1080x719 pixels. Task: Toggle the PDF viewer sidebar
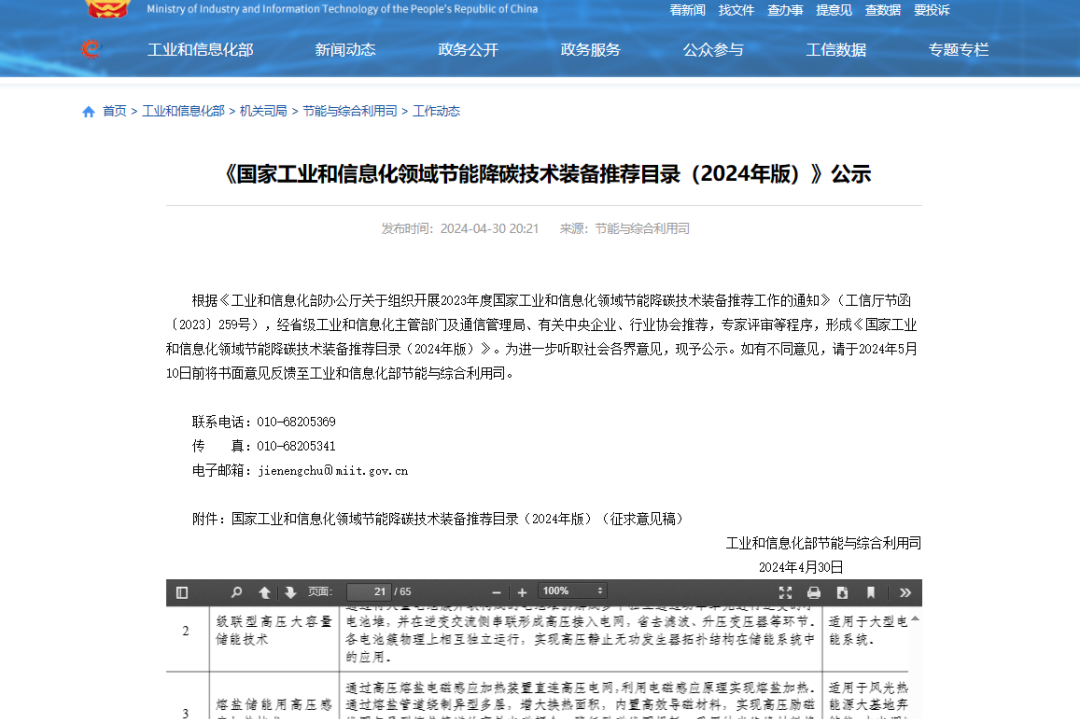182,592
